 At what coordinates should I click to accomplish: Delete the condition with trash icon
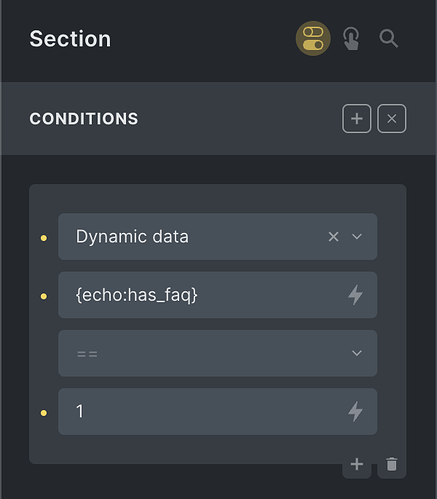[392, 464]
